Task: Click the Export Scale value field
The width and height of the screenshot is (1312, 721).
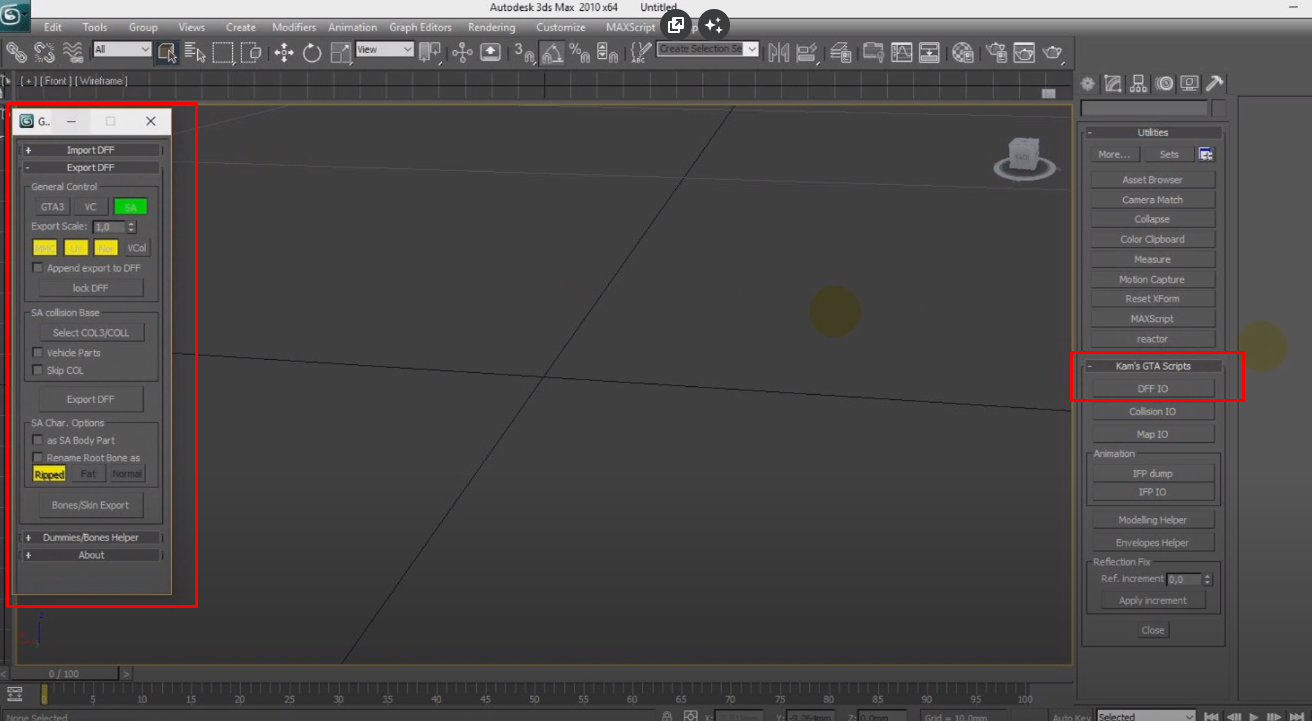Action: (x=109, y=228)
